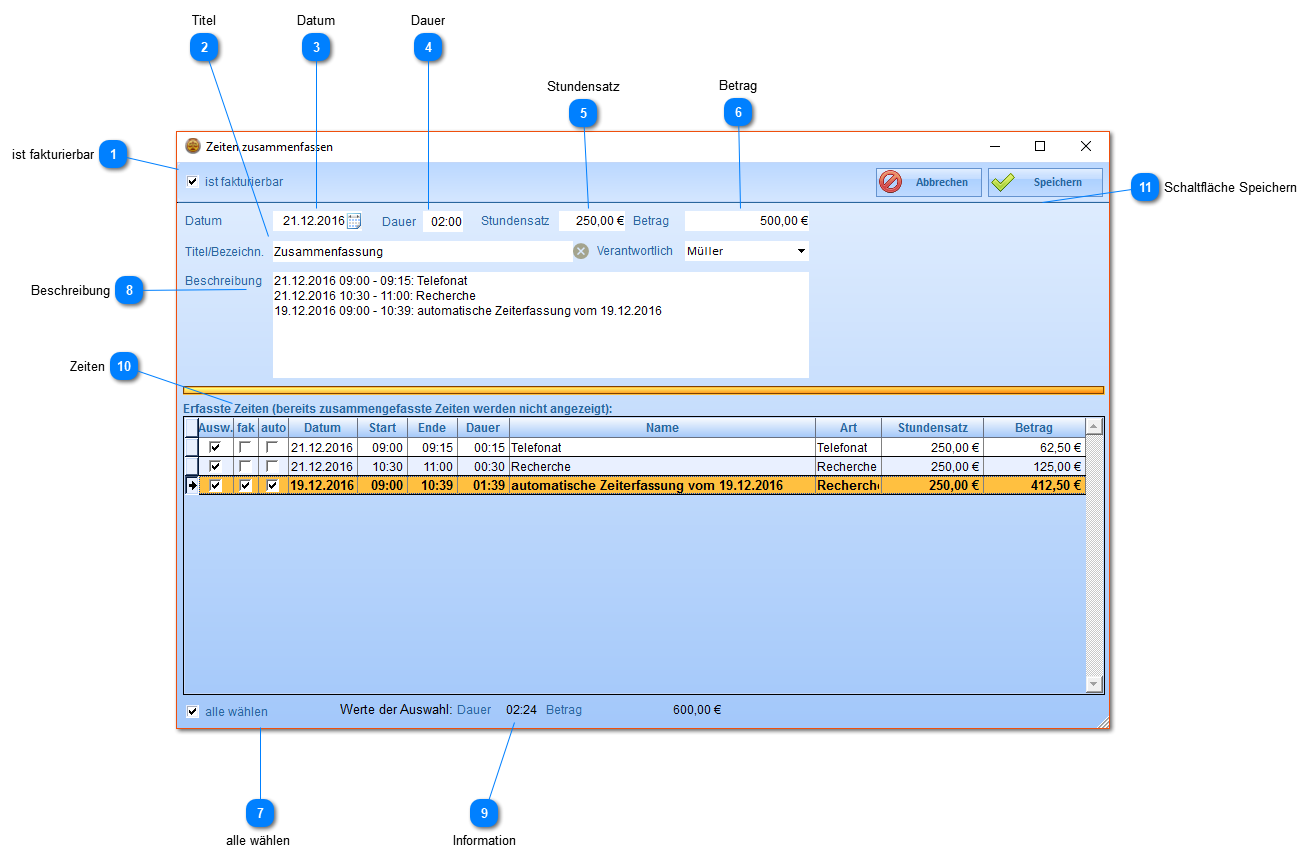This screenshot has height=864, width=1313.
Task: Click the Stundensatz column header in the table
Action: tap(932, 428)
